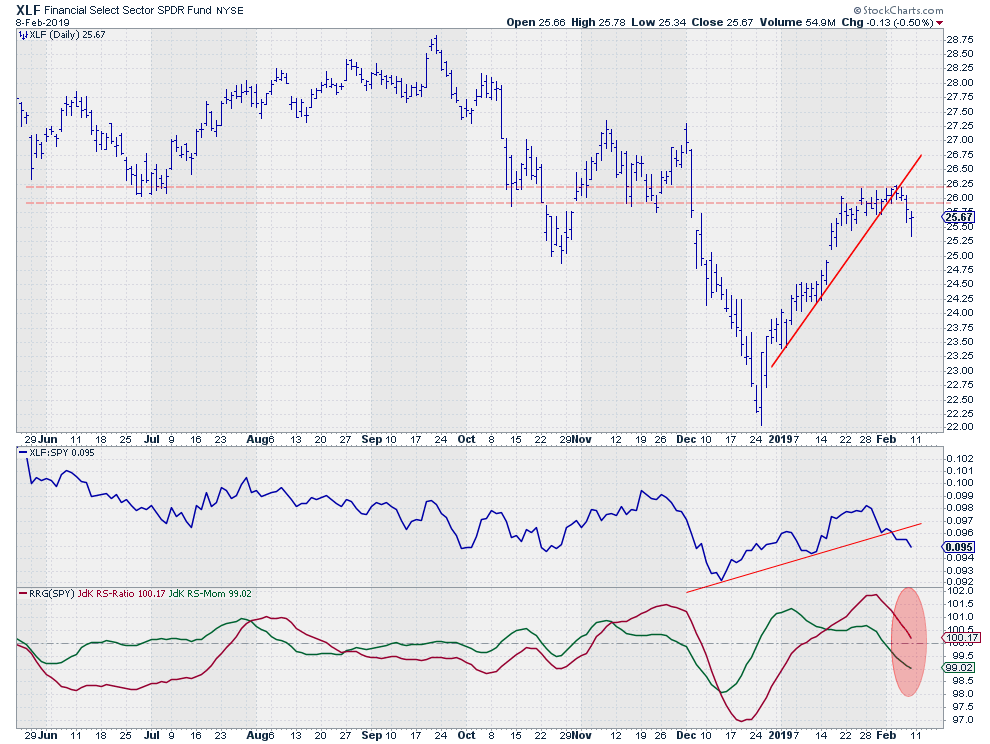
Task: Click the 22.00 price axis label
Action: (960, 428)
